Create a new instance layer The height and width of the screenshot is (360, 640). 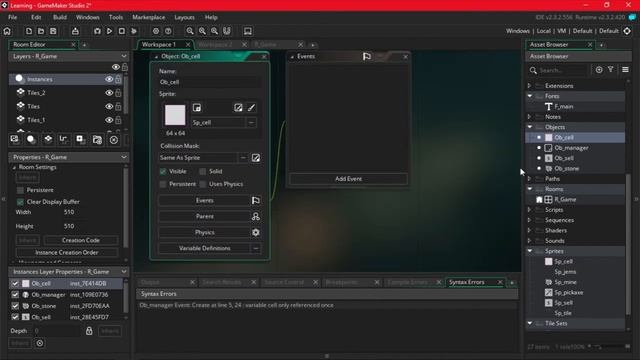(x=31, y=140)
